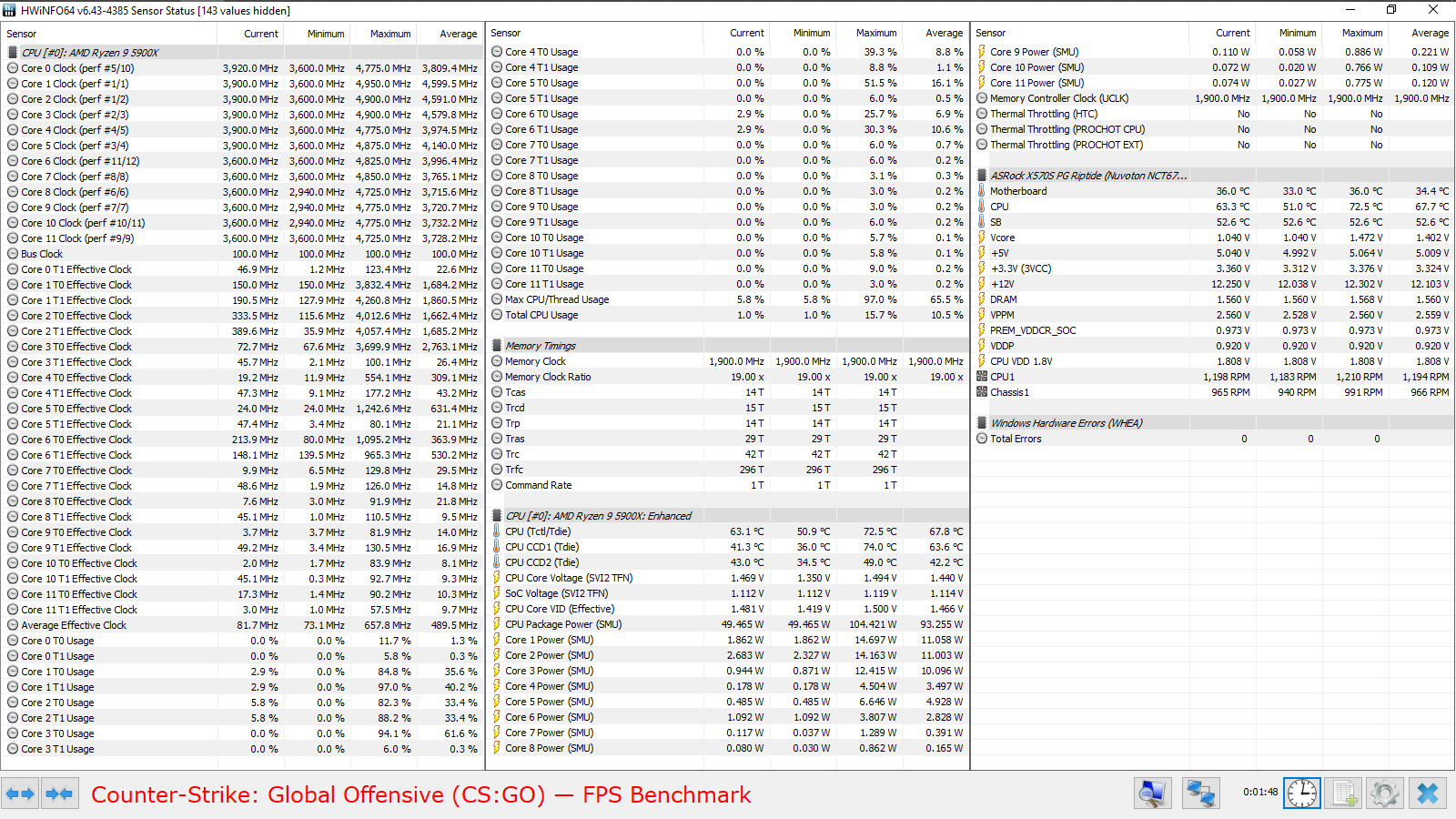Image resolution: width=1456 pixels, height=819 pixels.
Task: Select the CPU [#0]: AMD Ryzen 9 5900X: Enhanced header
Action: (598, 516)
